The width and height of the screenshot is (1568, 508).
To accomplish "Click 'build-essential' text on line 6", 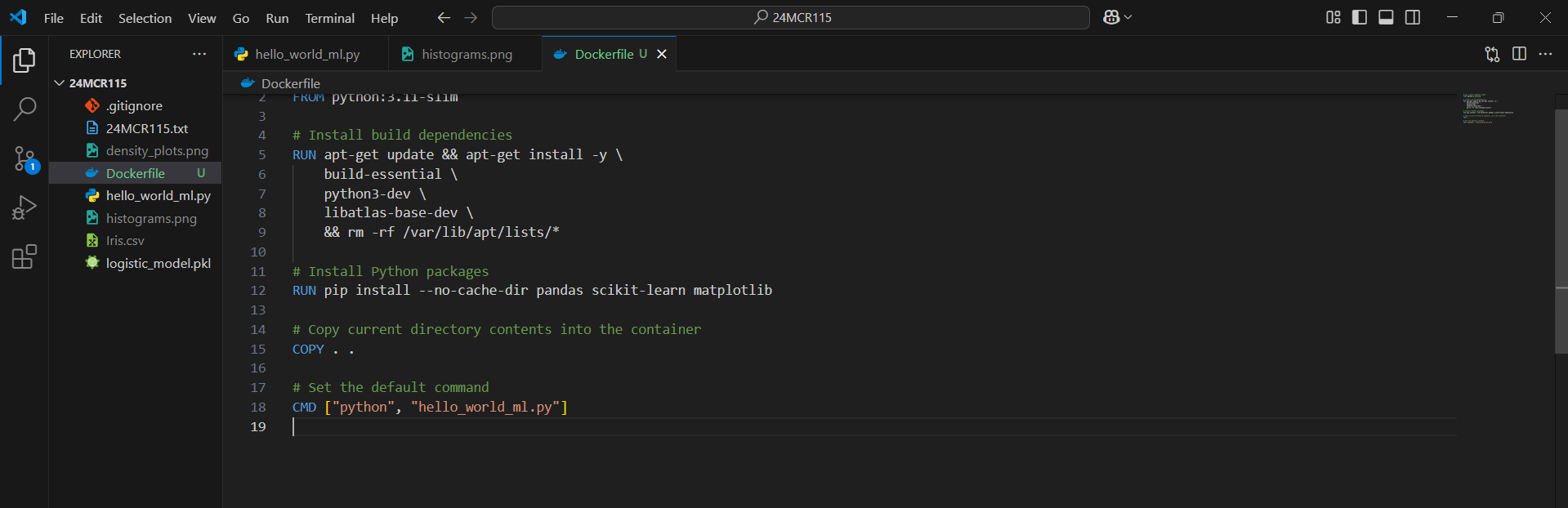I will tap(382, 174).
